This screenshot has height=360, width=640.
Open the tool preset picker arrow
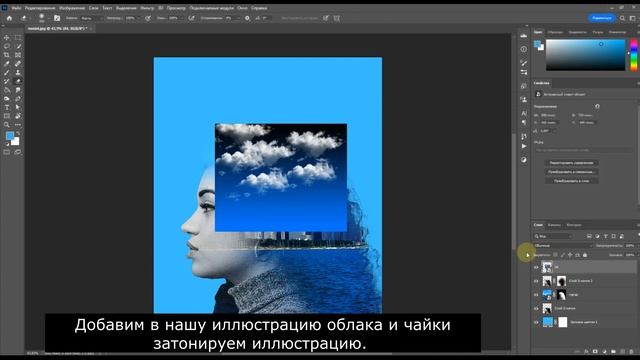click(x=30, y=18)
